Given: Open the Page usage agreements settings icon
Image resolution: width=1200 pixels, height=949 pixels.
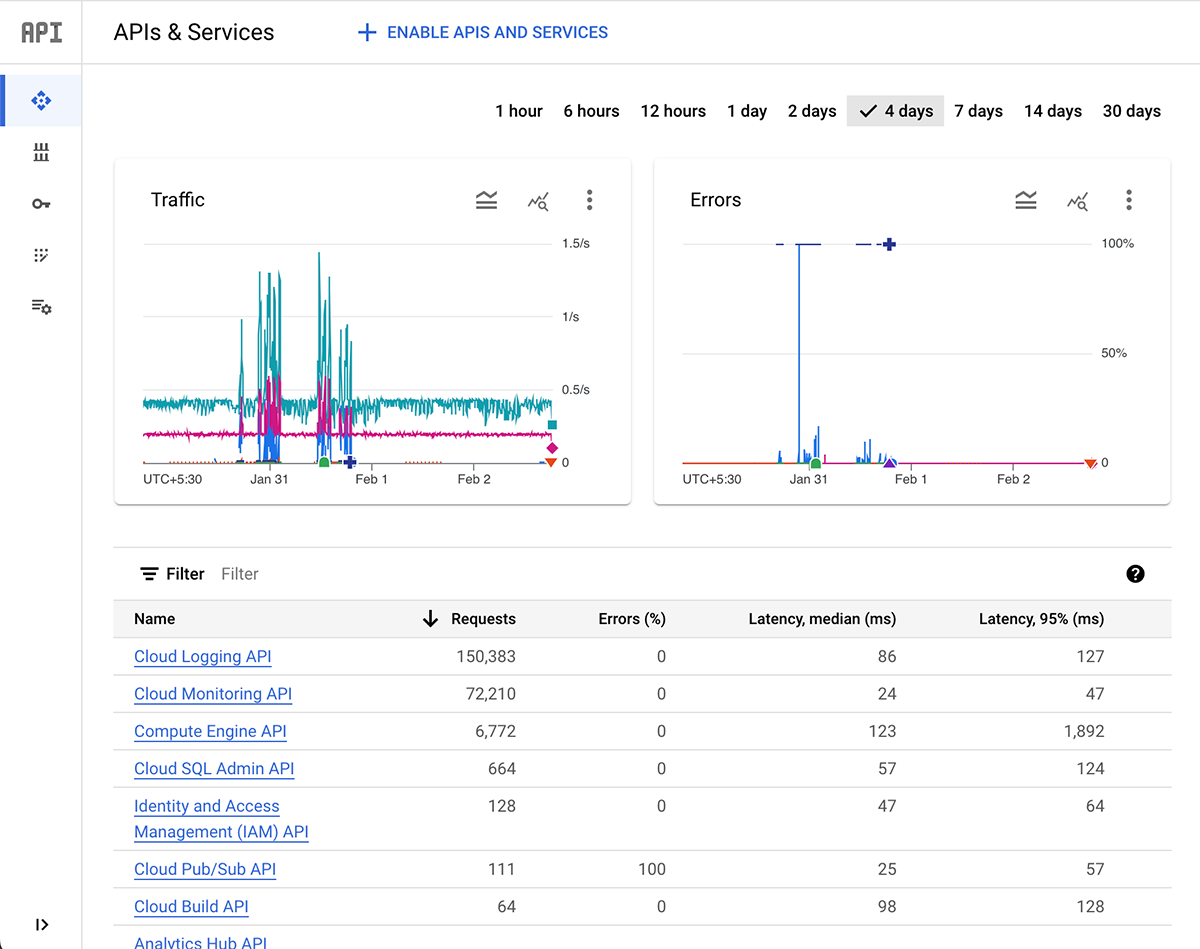Looking at the screenshot, I should coord(41,307).
